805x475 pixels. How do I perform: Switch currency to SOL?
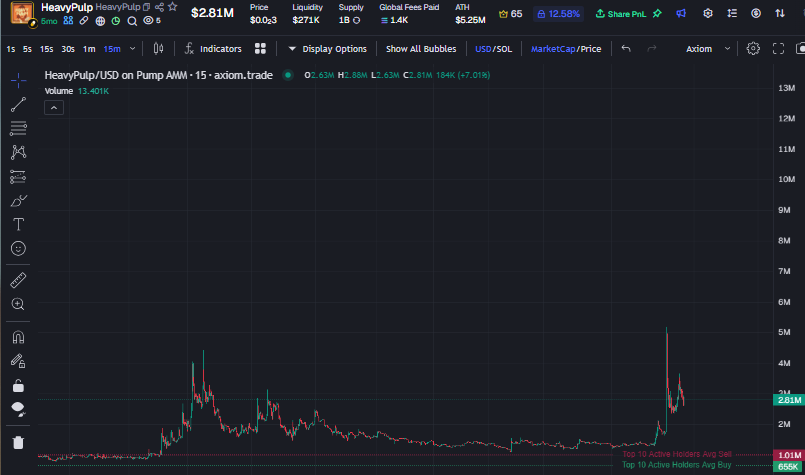point(504,49)
